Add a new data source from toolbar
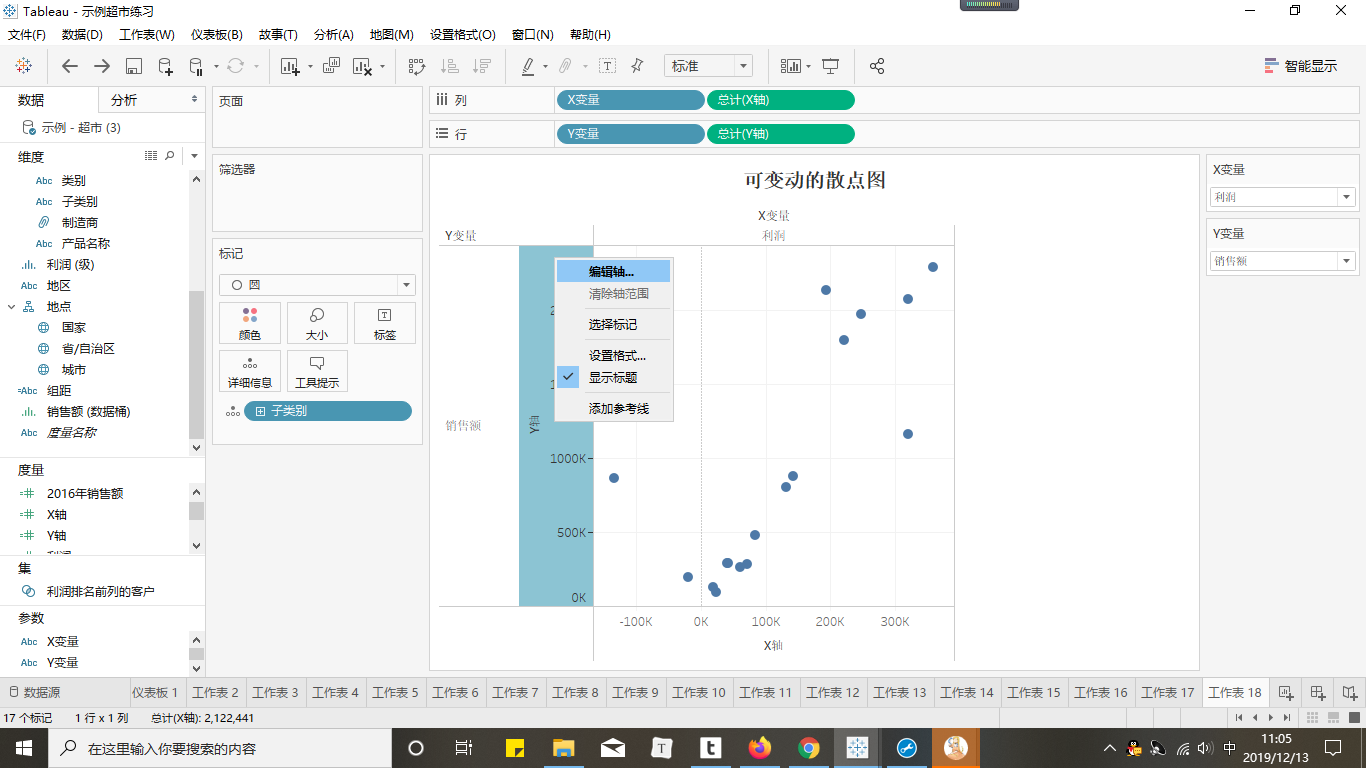 tap(166, 66)
